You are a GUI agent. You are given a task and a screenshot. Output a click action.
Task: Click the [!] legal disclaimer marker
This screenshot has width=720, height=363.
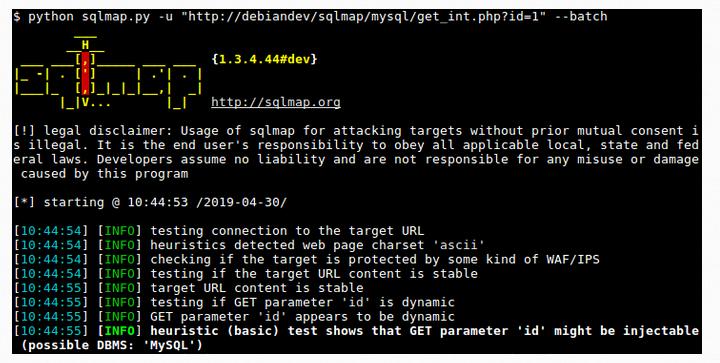(24, 131)
